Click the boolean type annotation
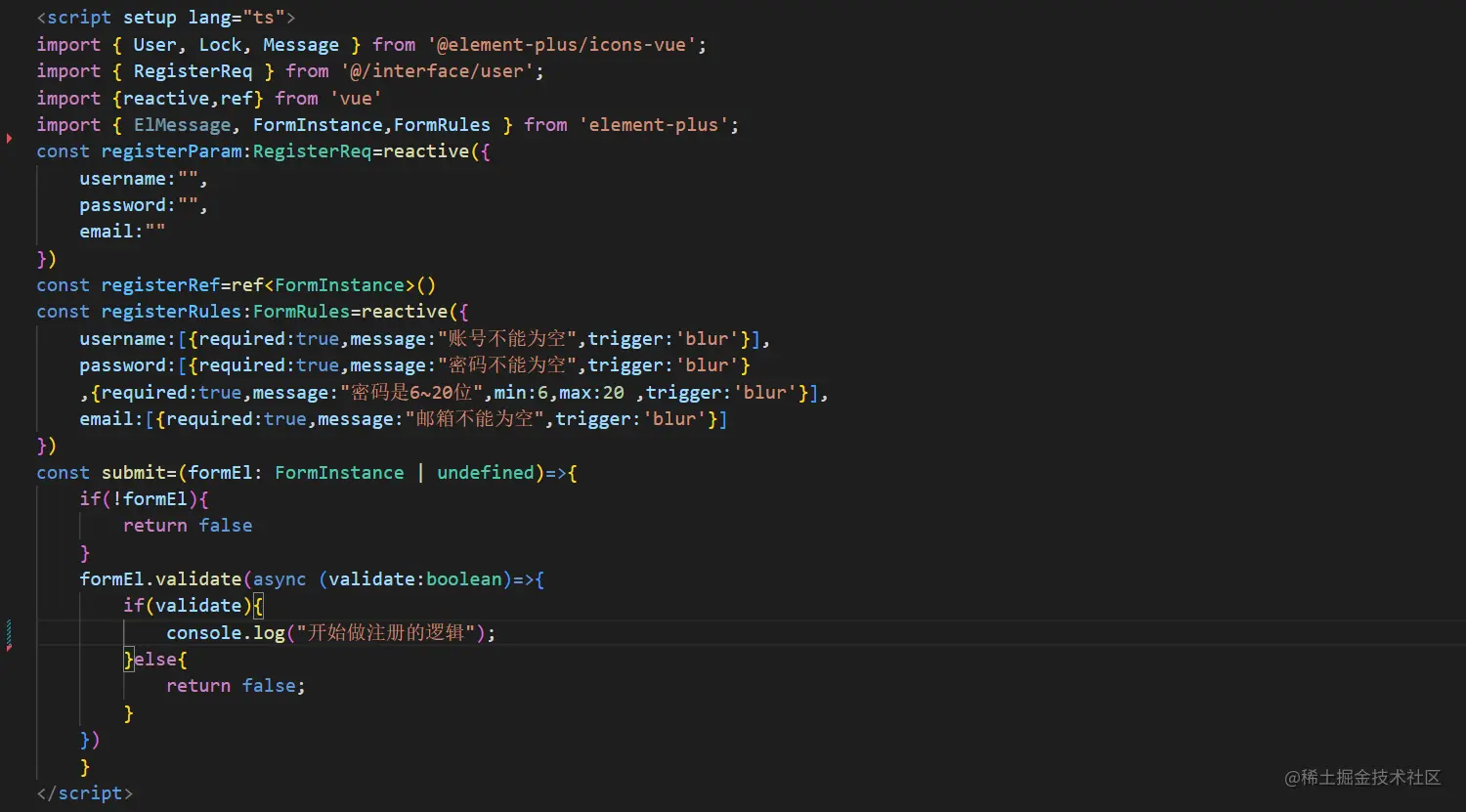The height and width of the screenshot is (812, 1466). point(464,579)
